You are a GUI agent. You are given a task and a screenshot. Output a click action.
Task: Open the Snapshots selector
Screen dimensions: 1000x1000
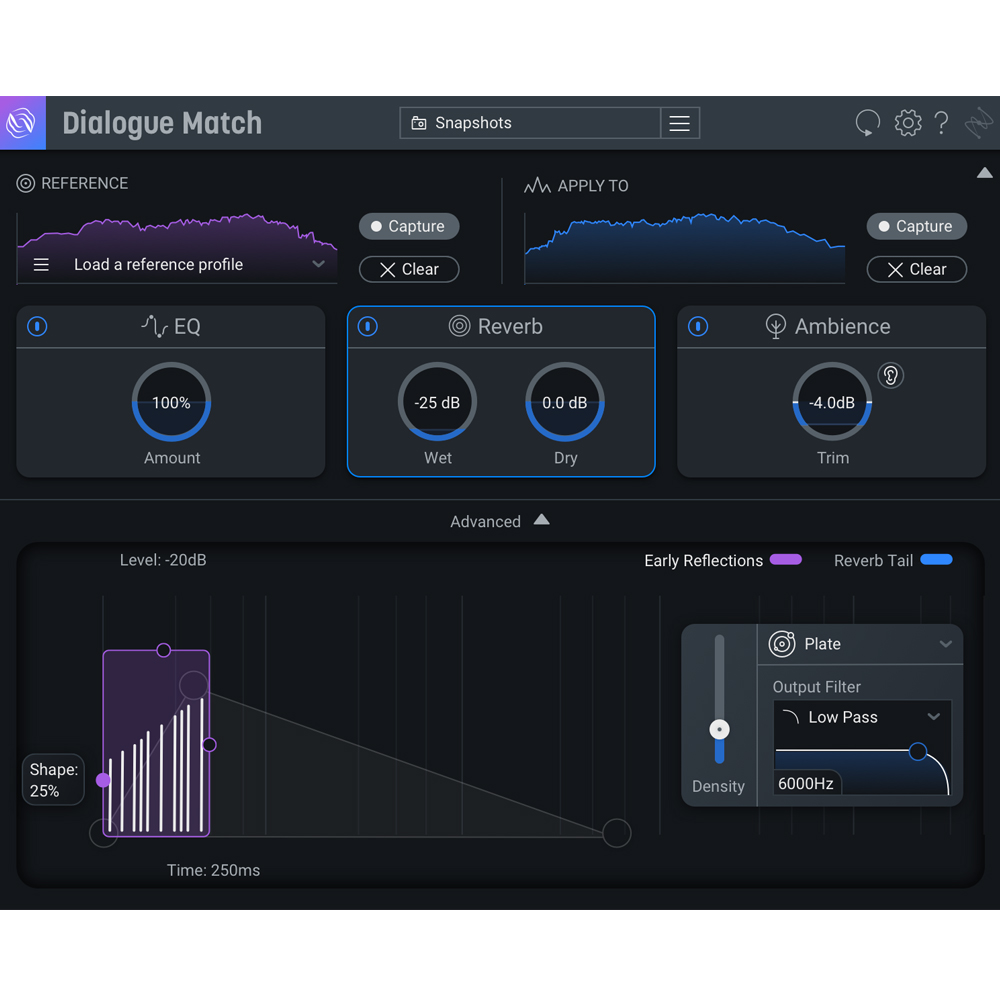[530, 123]
